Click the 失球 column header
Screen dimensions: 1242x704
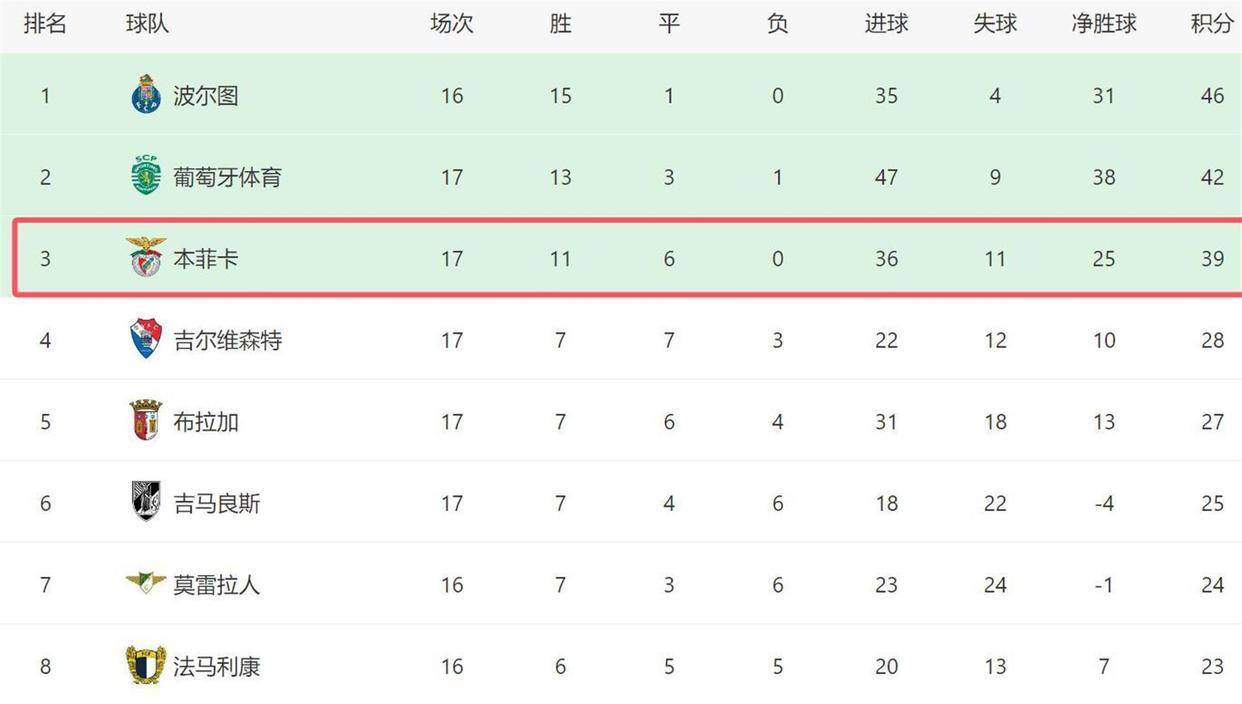[995, 24]
